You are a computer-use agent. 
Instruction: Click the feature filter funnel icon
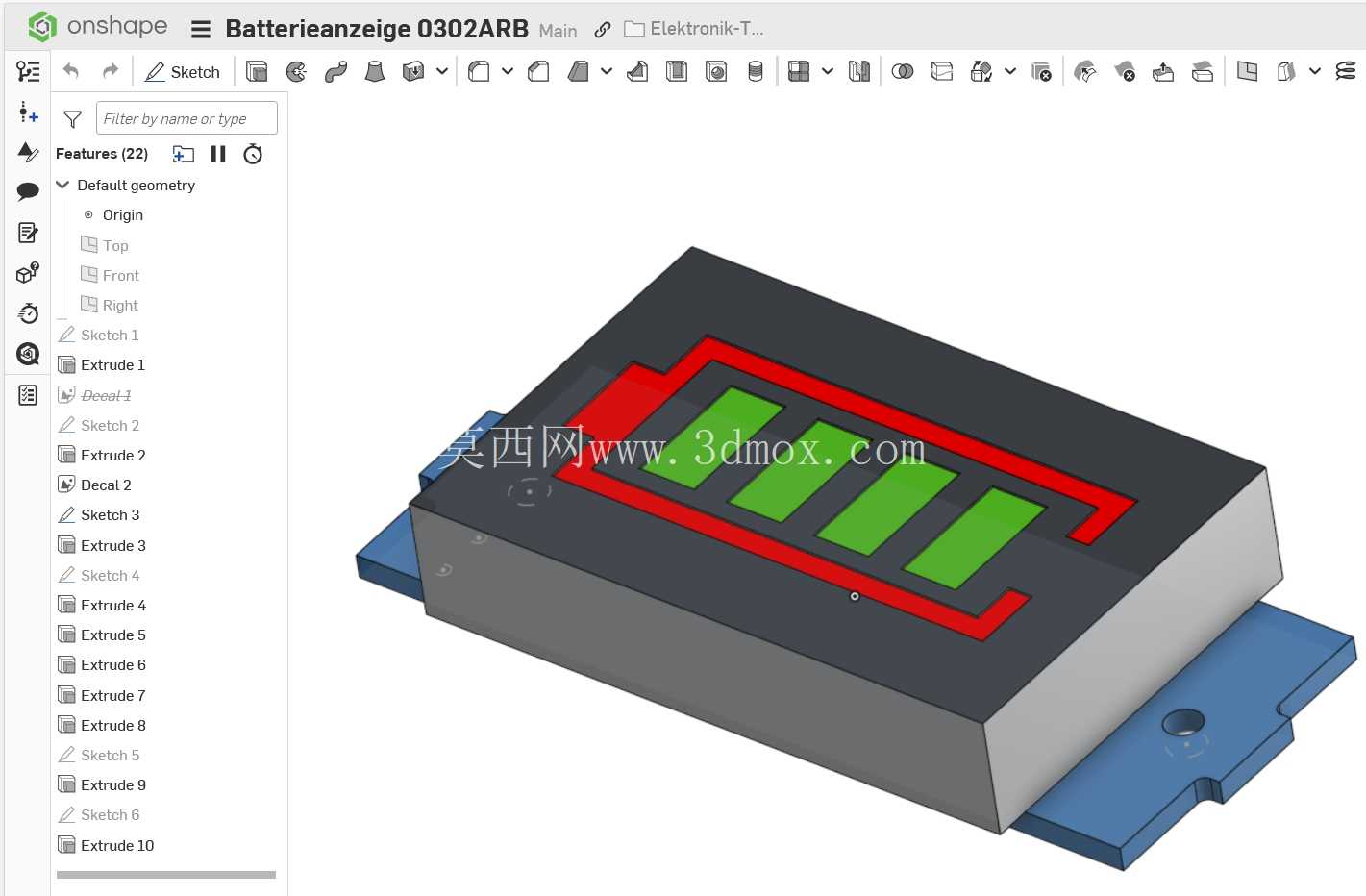[x=72, y=119]
